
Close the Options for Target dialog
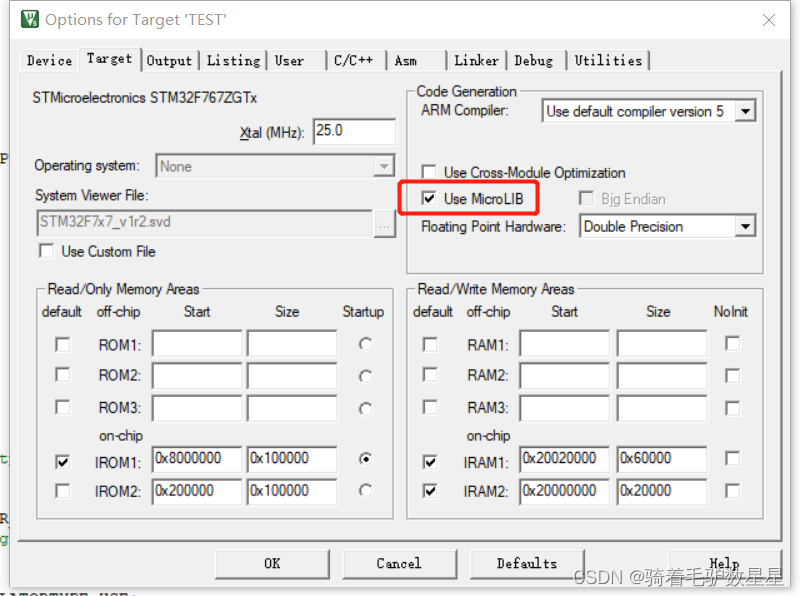coord(768,20)
